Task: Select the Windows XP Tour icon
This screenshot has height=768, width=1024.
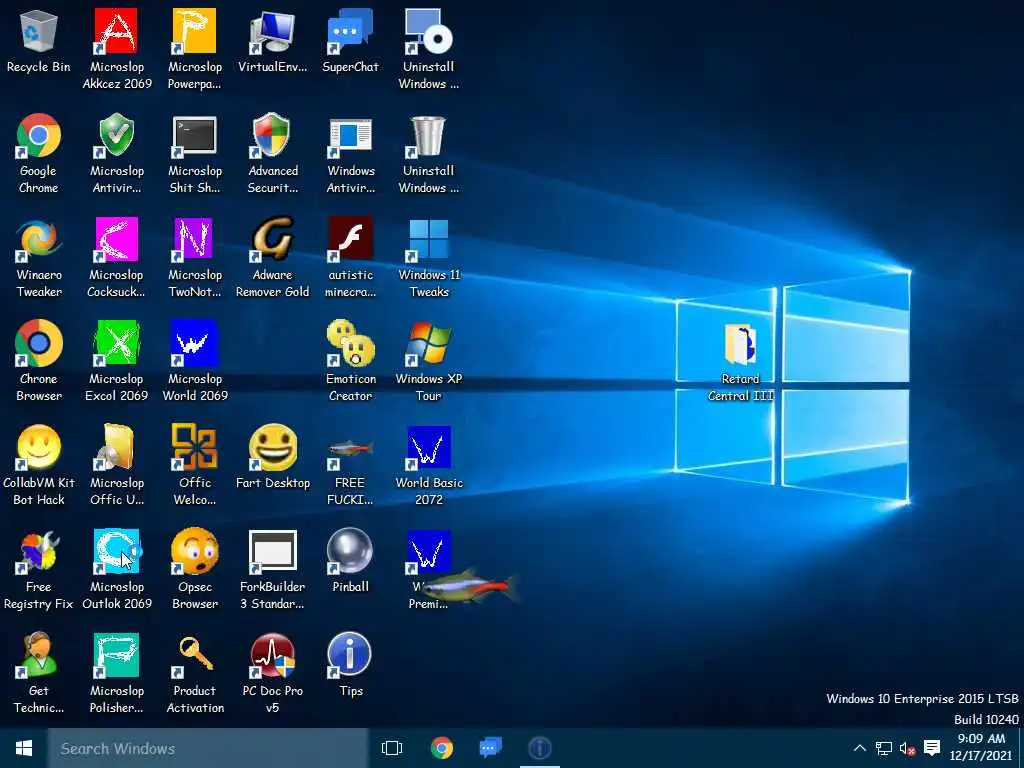Action: pyautogui.click(x=428, y=343)
